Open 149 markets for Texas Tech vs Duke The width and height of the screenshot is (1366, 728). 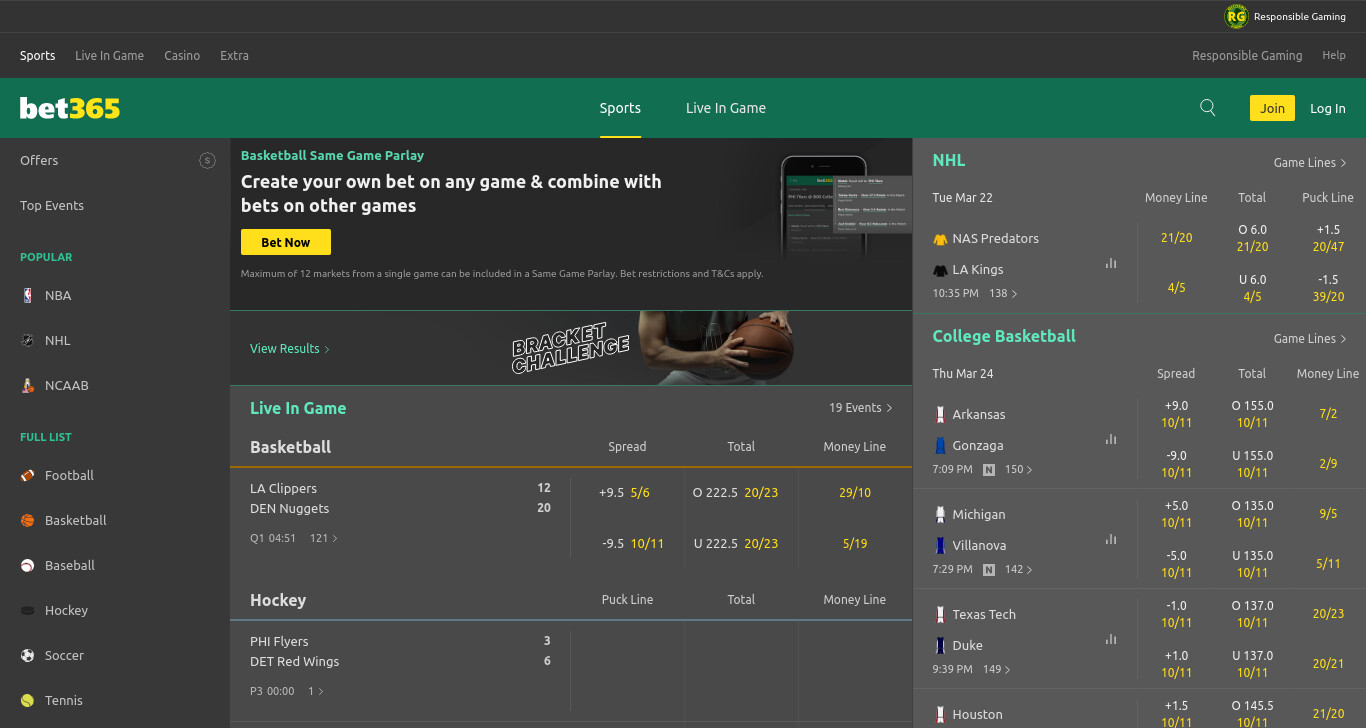click(x=997, y=669)
